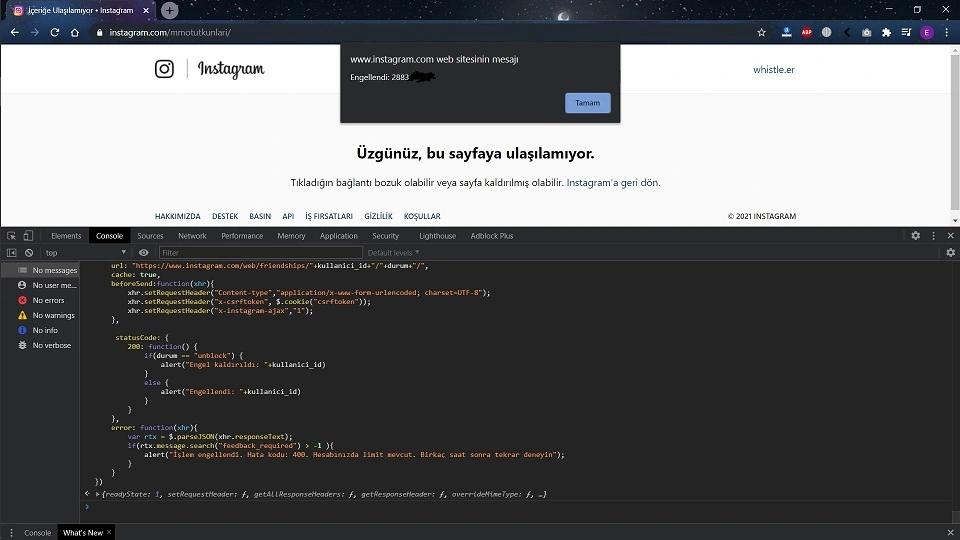
Task: Reload the current page
Action: (54, 32)
